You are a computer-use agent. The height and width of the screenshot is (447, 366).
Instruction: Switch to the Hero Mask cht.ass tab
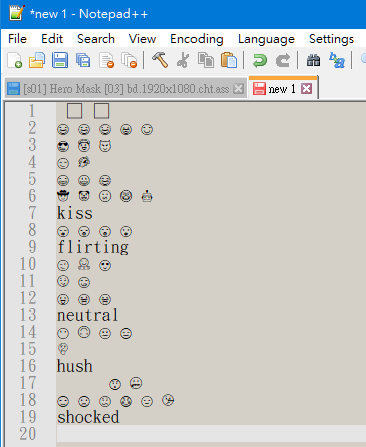[x=126, y=89]
